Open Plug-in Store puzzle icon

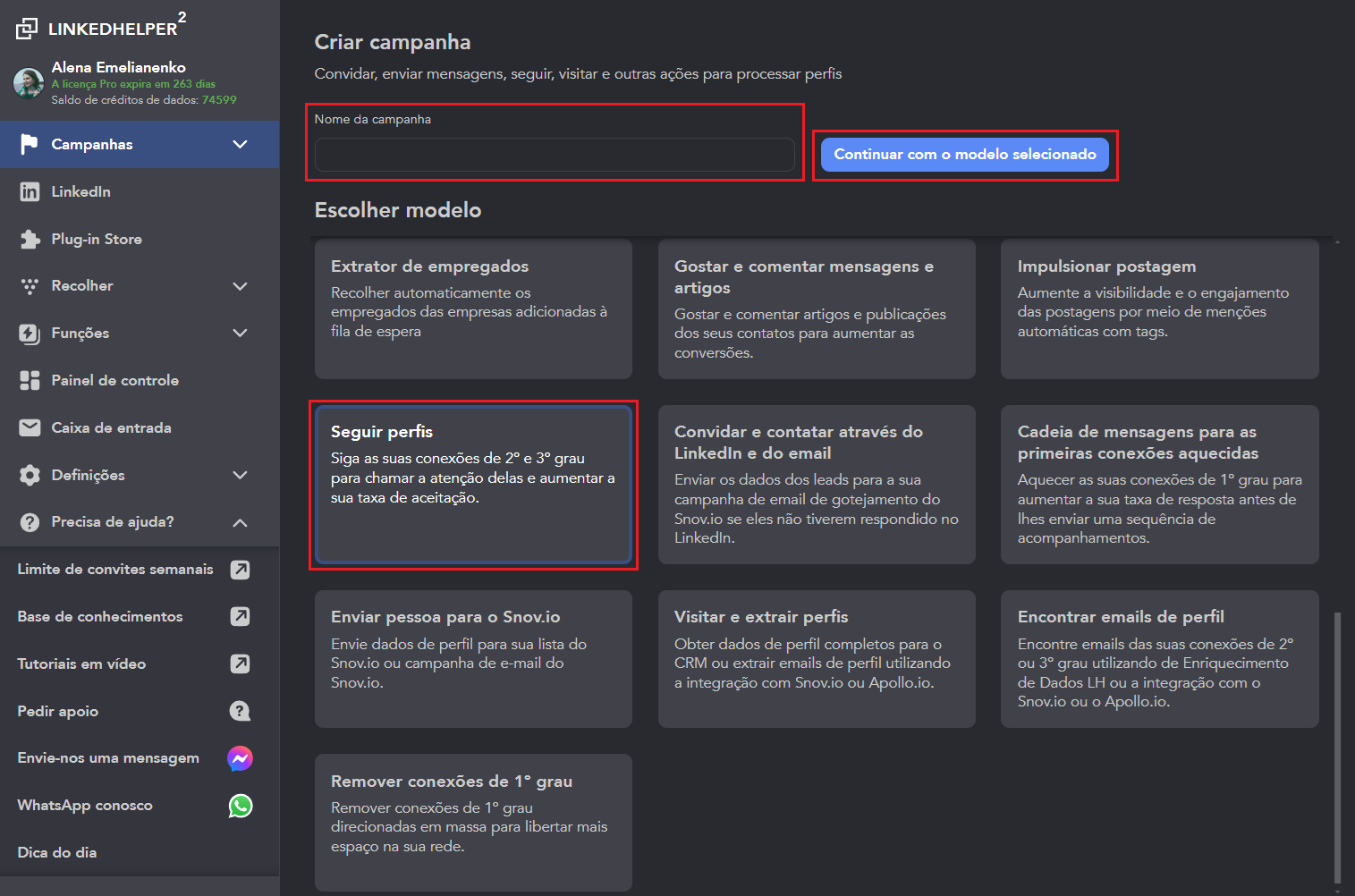click(x=30, y=240)
